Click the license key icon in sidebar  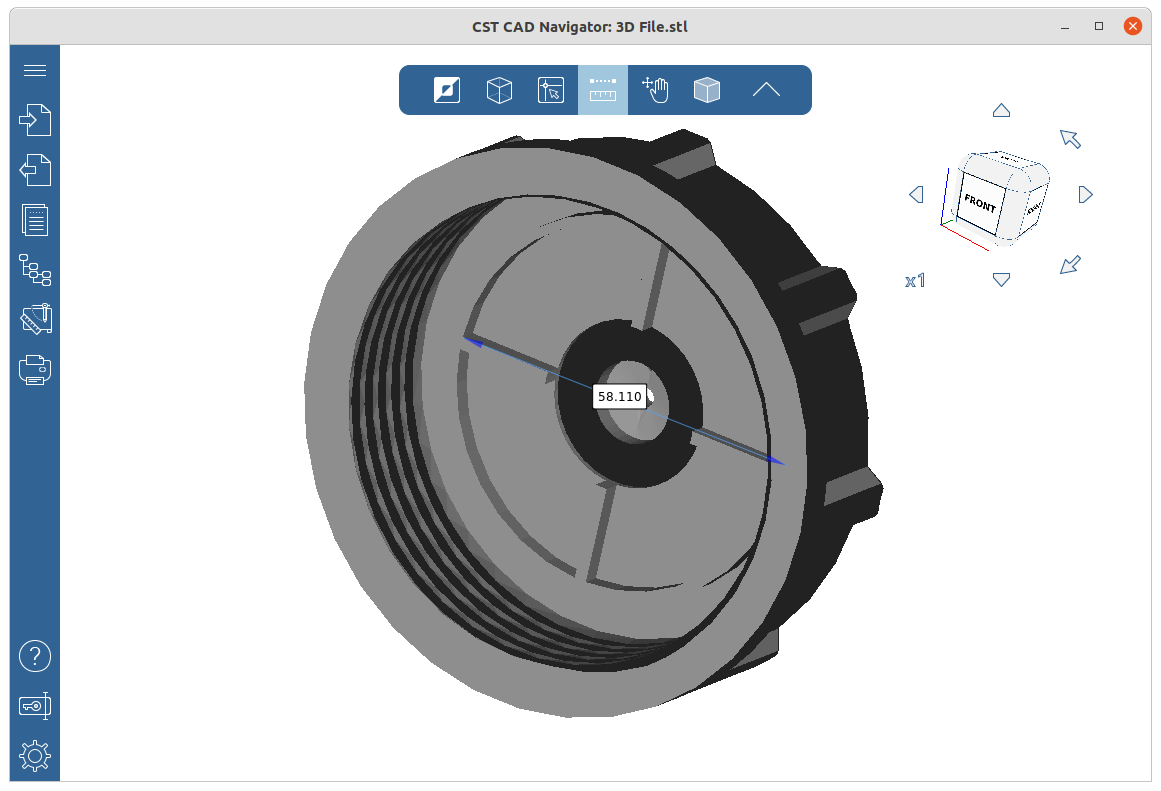[35, 706]
